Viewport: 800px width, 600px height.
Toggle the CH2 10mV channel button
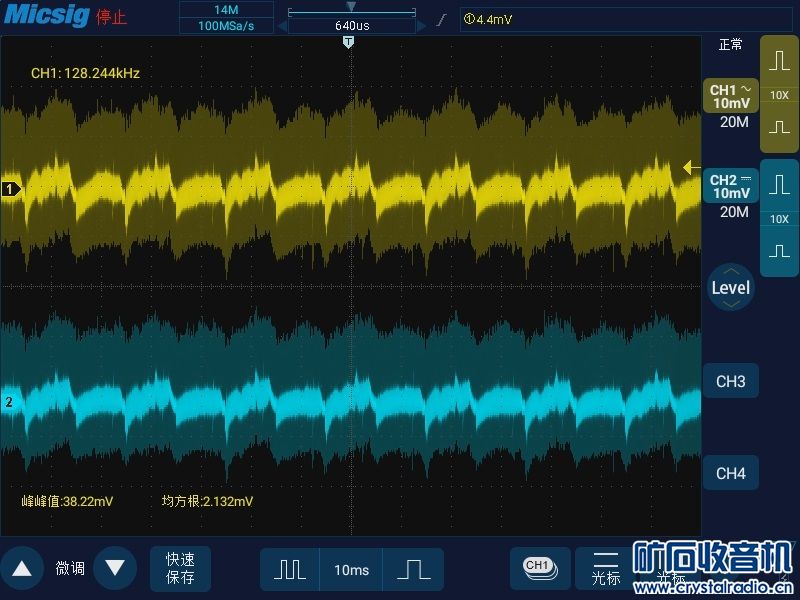point(730,186)
